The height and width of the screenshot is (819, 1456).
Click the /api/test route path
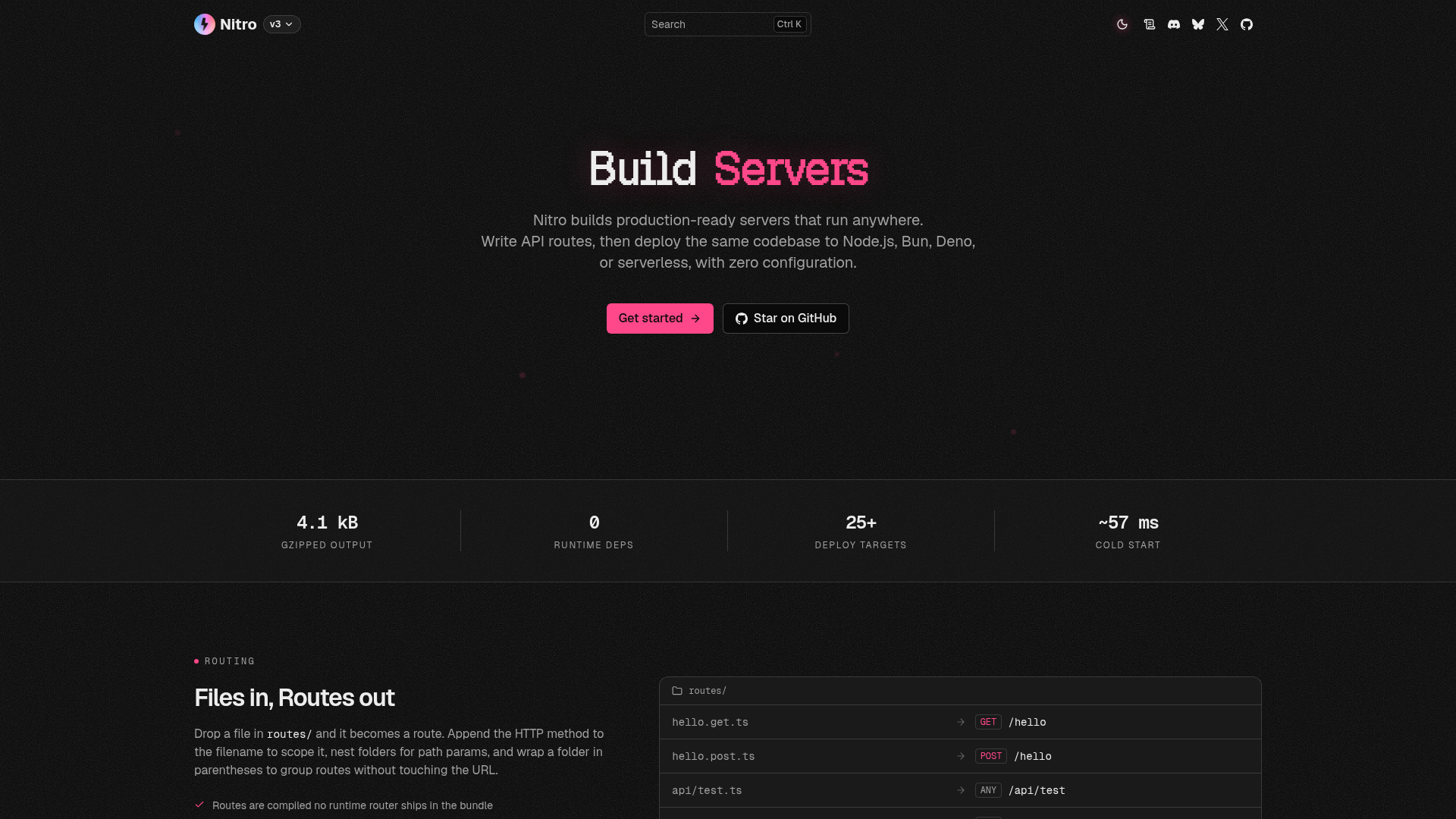(x=1037, y=790)
